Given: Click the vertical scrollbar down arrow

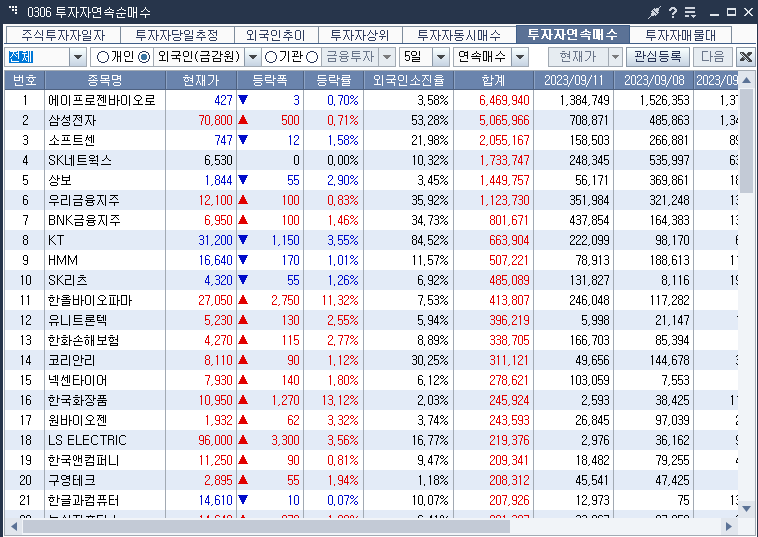Looking at the screenshot, I should 746,508.
